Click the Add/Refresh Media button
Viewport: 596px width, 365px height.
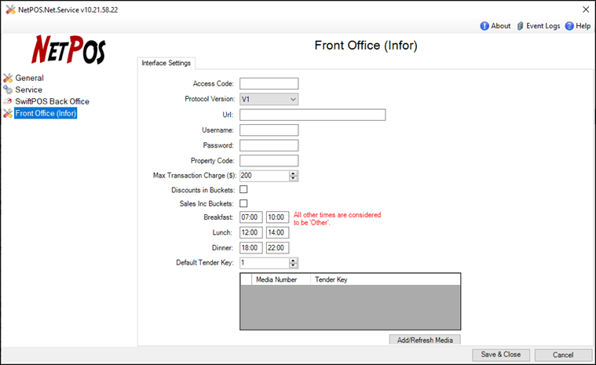point(425,340)
